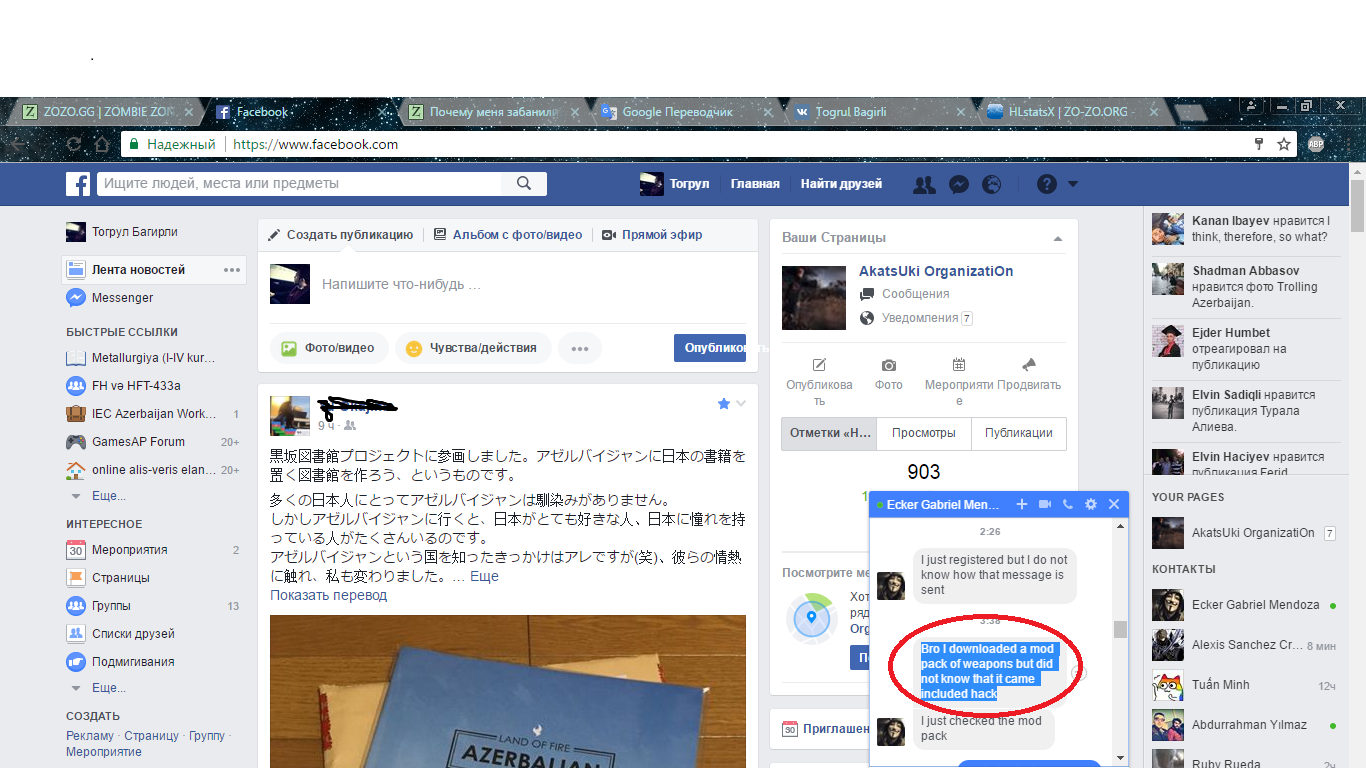Viewport: 1366px width, 768px height.
Task: Toggle the post's blue star favorite
Action: (724, 404)
